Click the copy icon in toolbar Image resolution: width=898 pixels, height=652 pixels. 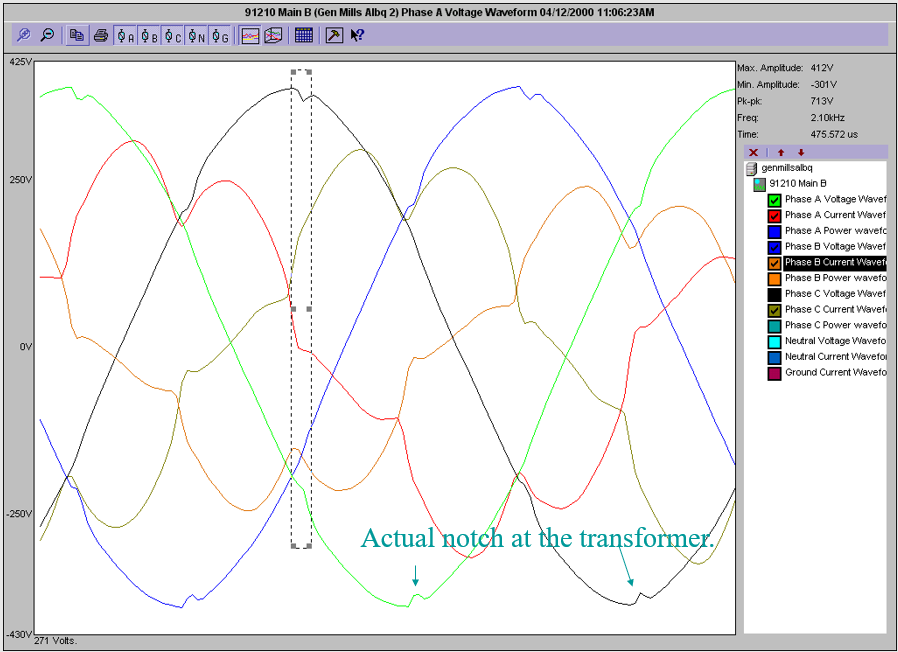77,35
